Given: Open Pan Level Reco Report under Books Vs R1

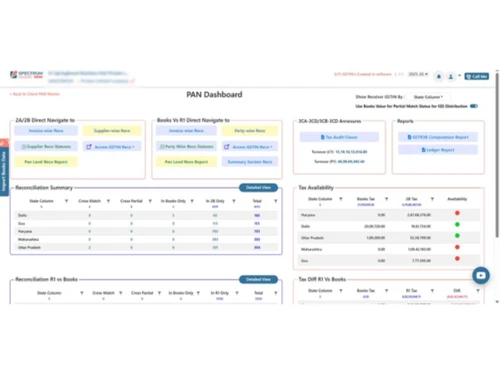Looking at the screenshot, I should click(x=186, y=162).
